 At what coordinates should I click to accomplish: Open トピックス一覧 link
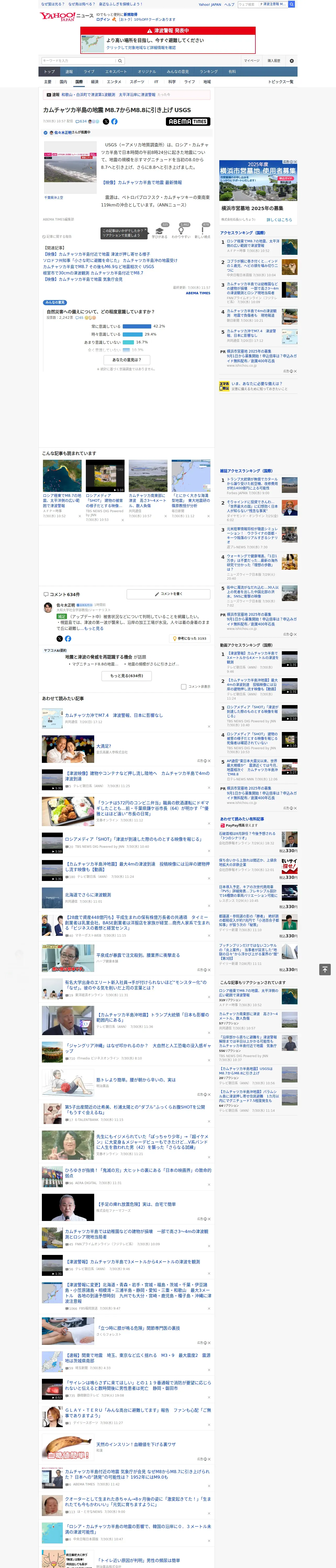click(281, 82)
